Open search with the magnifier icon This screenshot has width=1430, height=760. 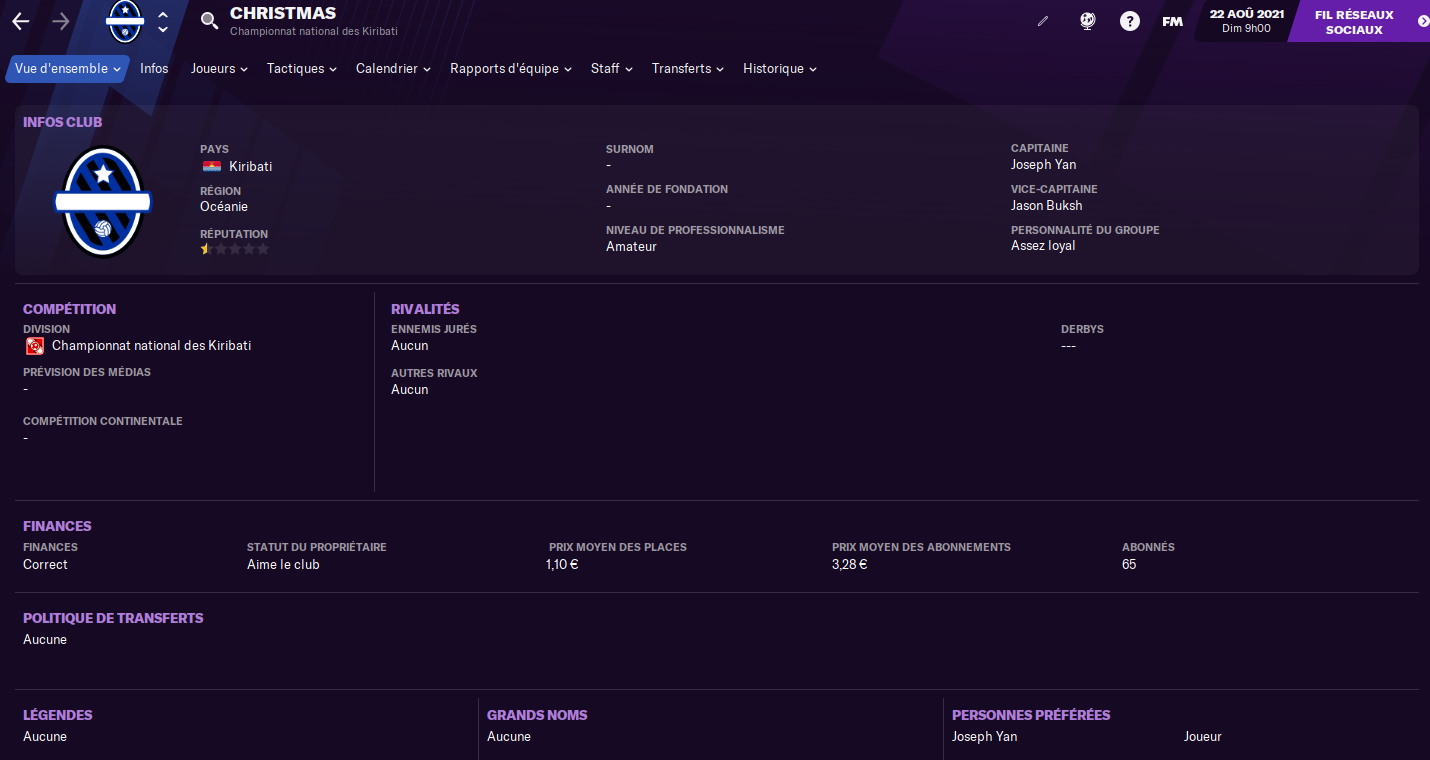[209, 21]
